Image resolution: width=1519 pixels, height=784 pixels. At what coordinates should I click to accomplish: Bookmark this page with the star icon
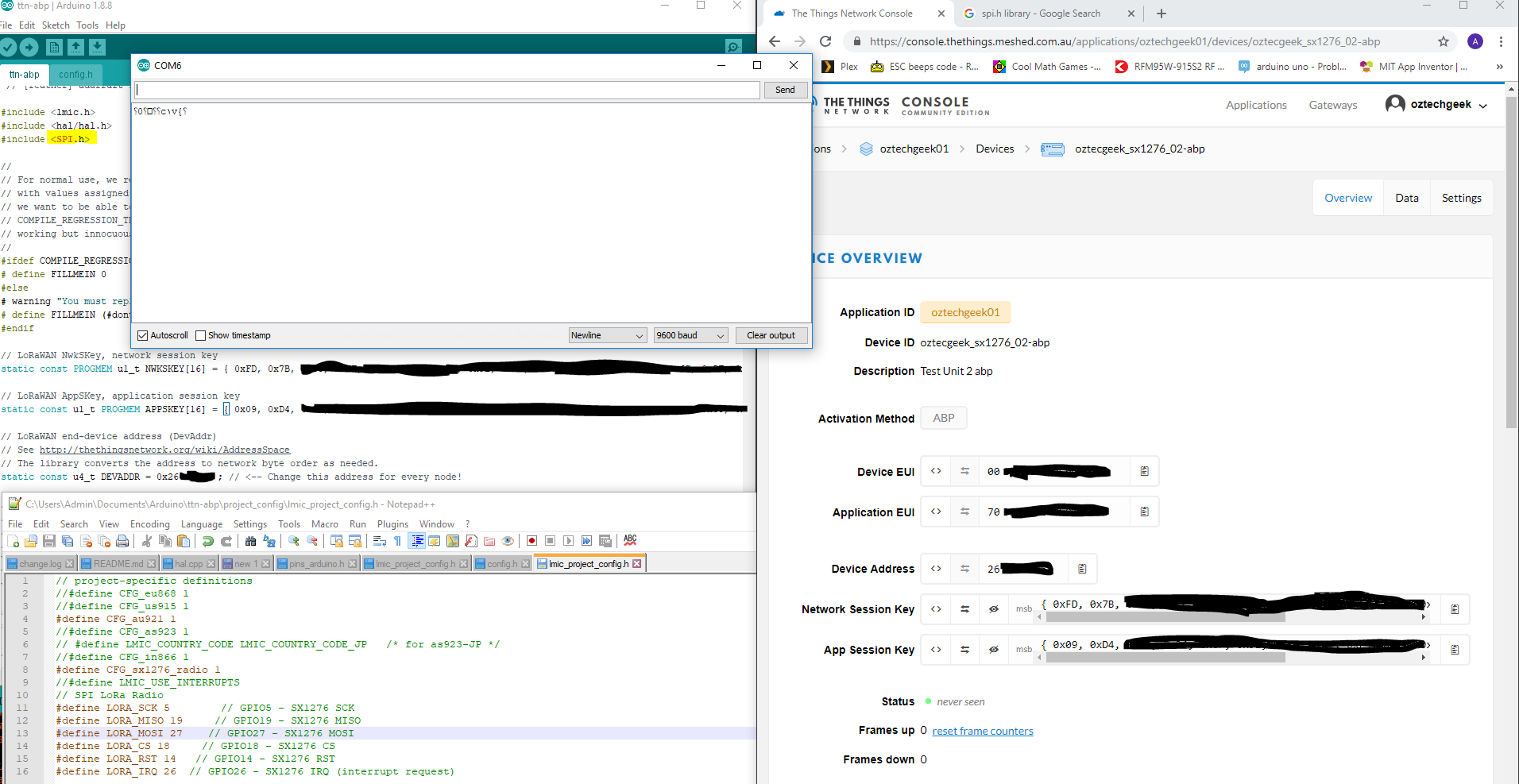pos(1444,41)
